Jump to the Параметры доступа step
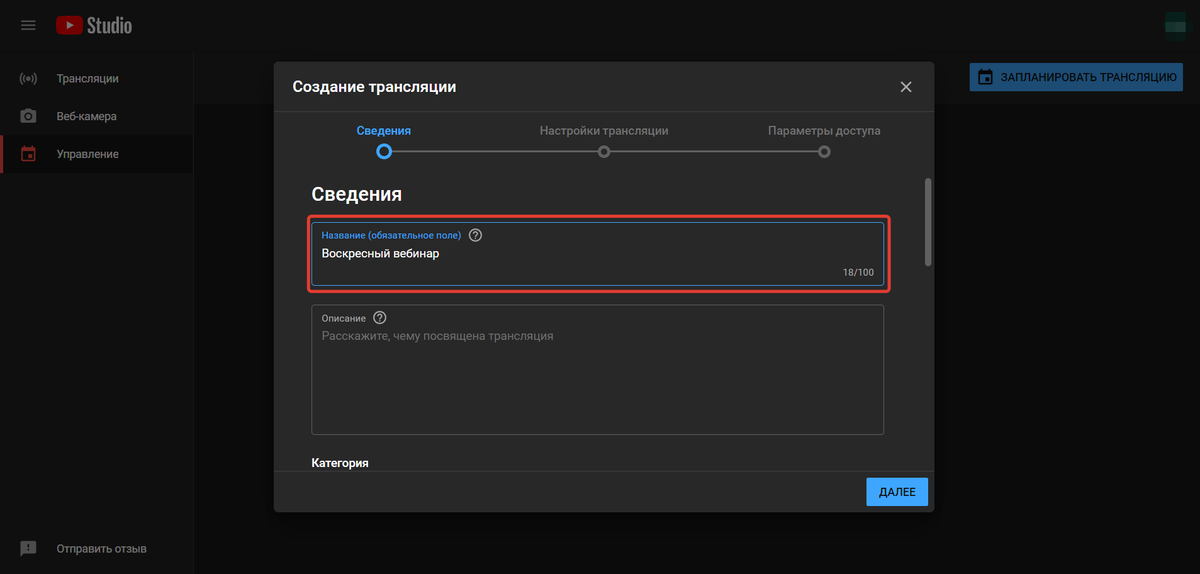 824,131
